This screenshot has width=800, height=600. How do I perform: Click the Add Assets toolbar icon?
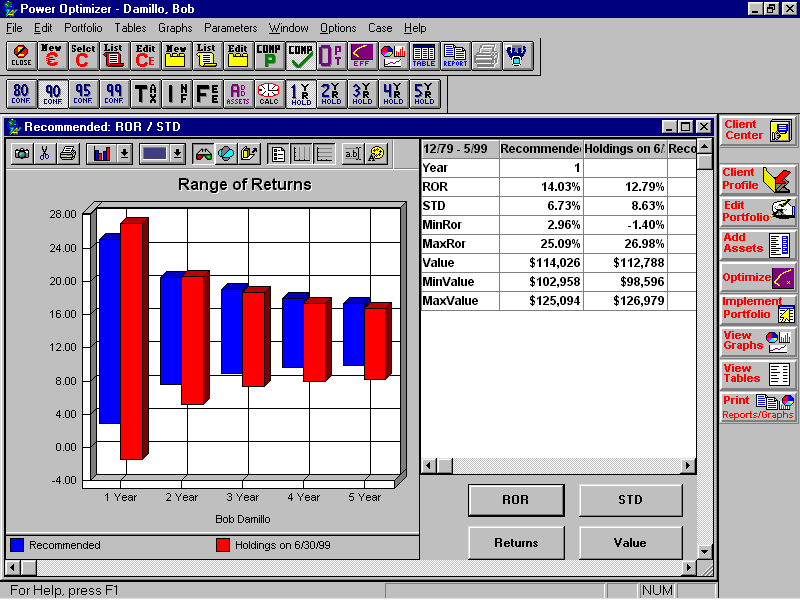237,94
